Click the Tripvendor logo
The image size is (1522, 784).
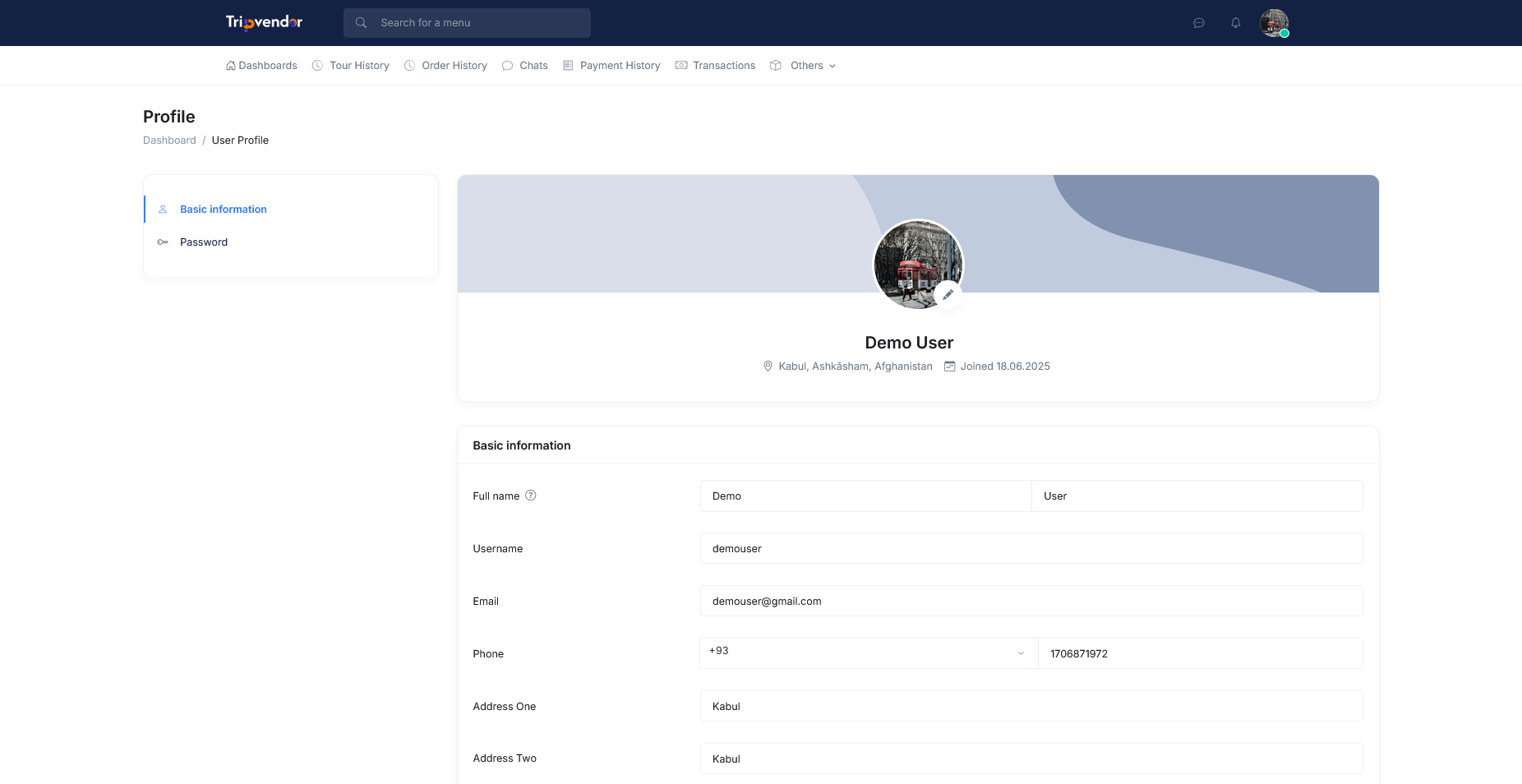264,22
